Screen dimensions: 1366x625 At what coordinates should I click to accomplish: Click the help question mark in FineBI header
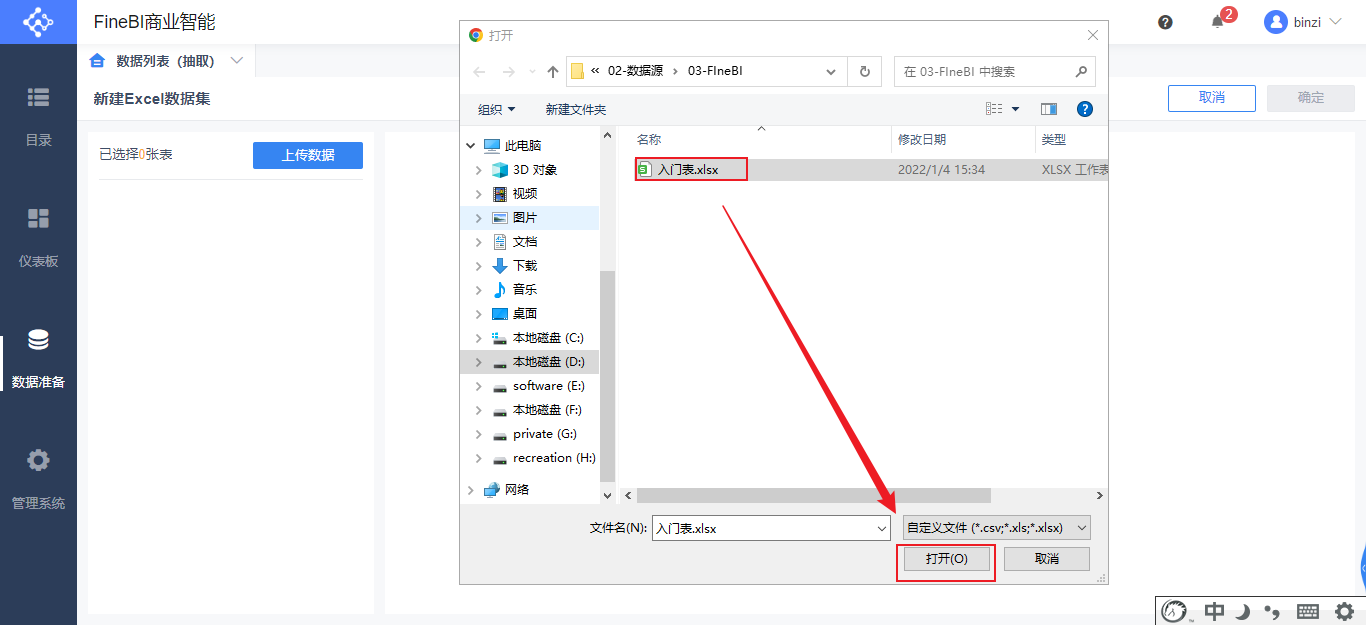click(x=1165, y=22)
